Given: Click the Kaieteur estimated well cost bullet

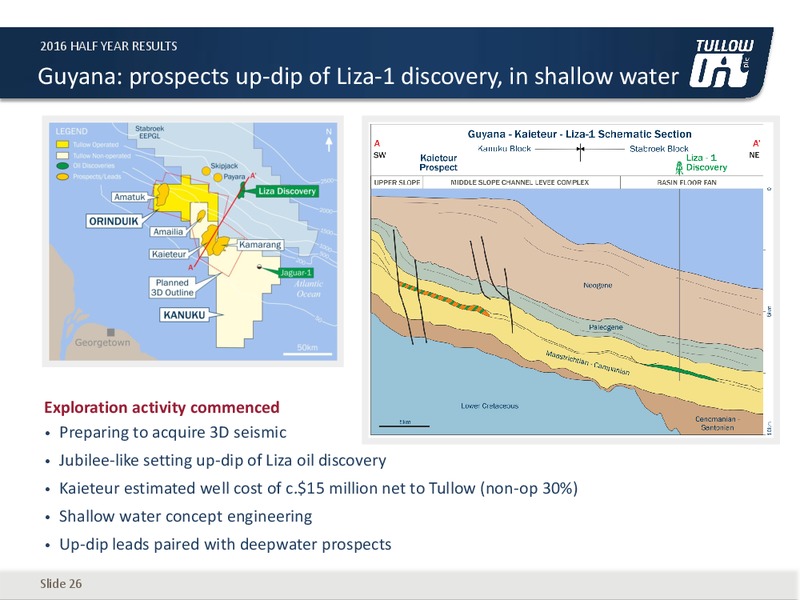Looking at the screenshot, I should [x=318, y=488].
